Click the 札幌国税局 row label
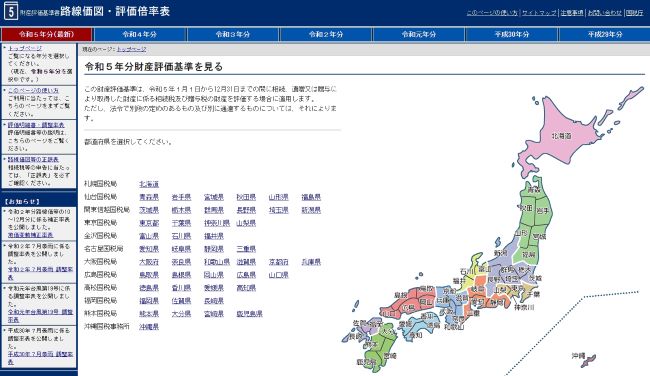The height and width of the screenshot is (376, 650). click(x=101, y=183)
